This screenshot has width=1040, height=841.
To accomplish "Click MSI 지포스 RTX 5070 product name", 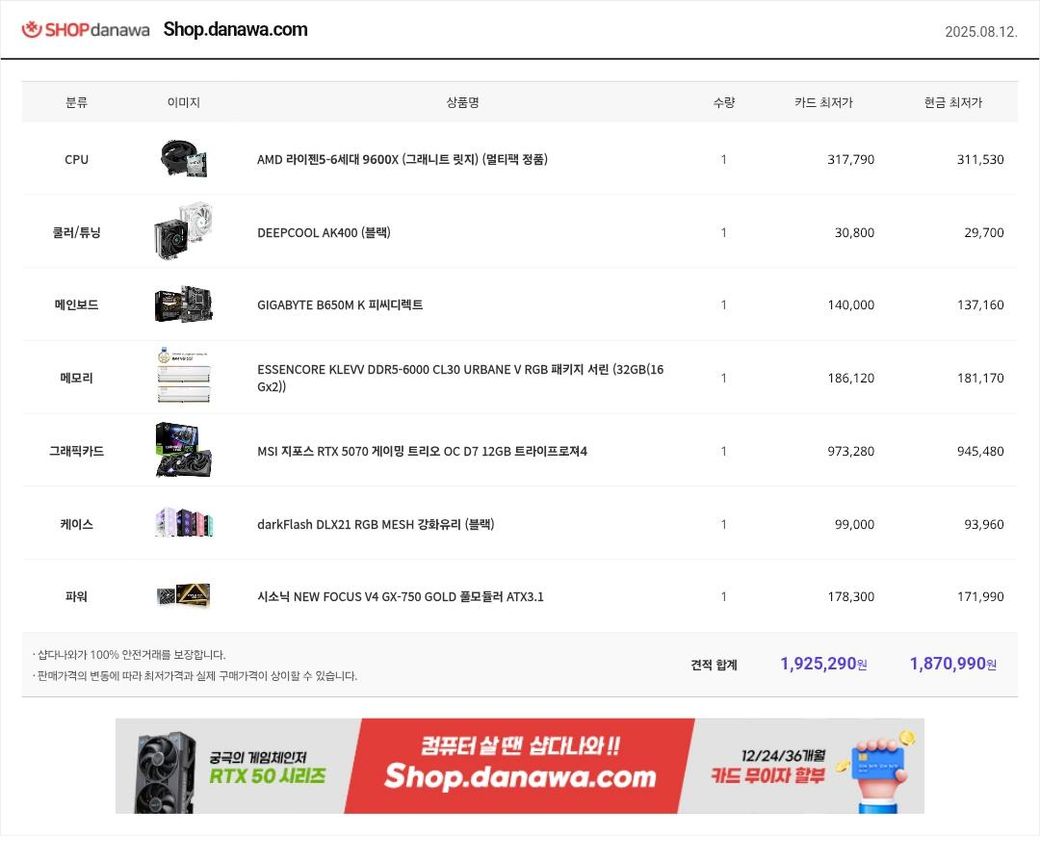I will [x=422, y=451].
